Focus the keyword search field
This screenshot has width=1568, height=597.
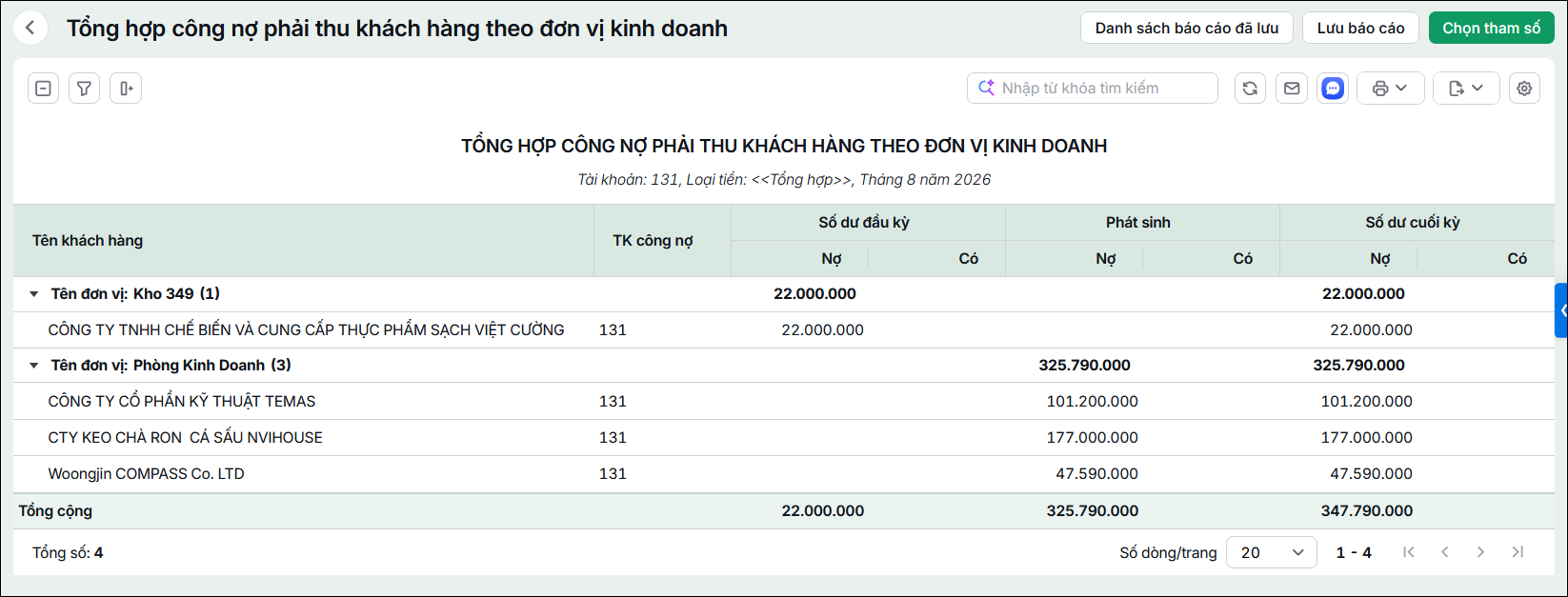1092,89
